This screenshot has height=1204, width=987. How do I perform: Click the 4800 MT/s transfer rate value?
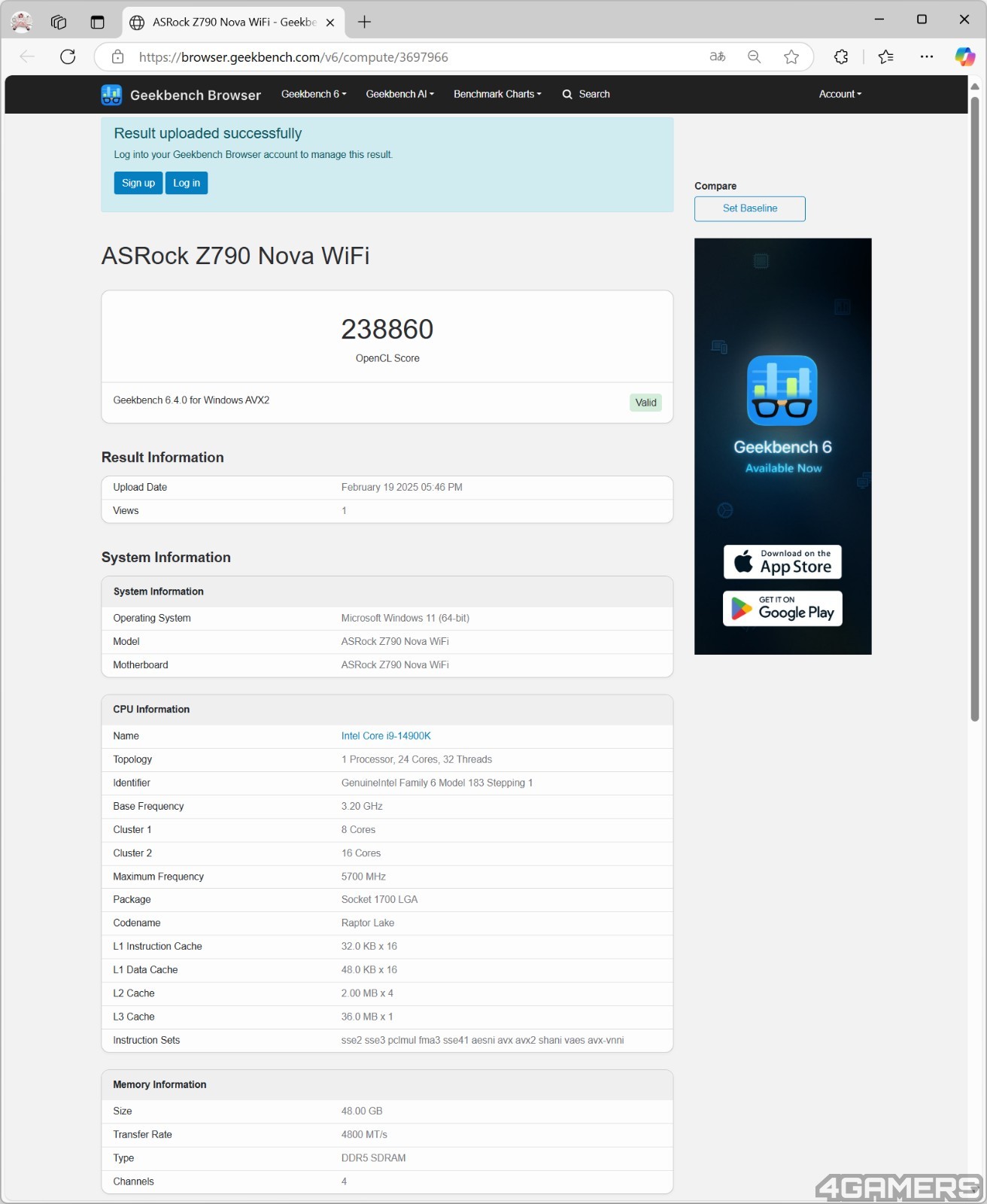pos(364,1134)
